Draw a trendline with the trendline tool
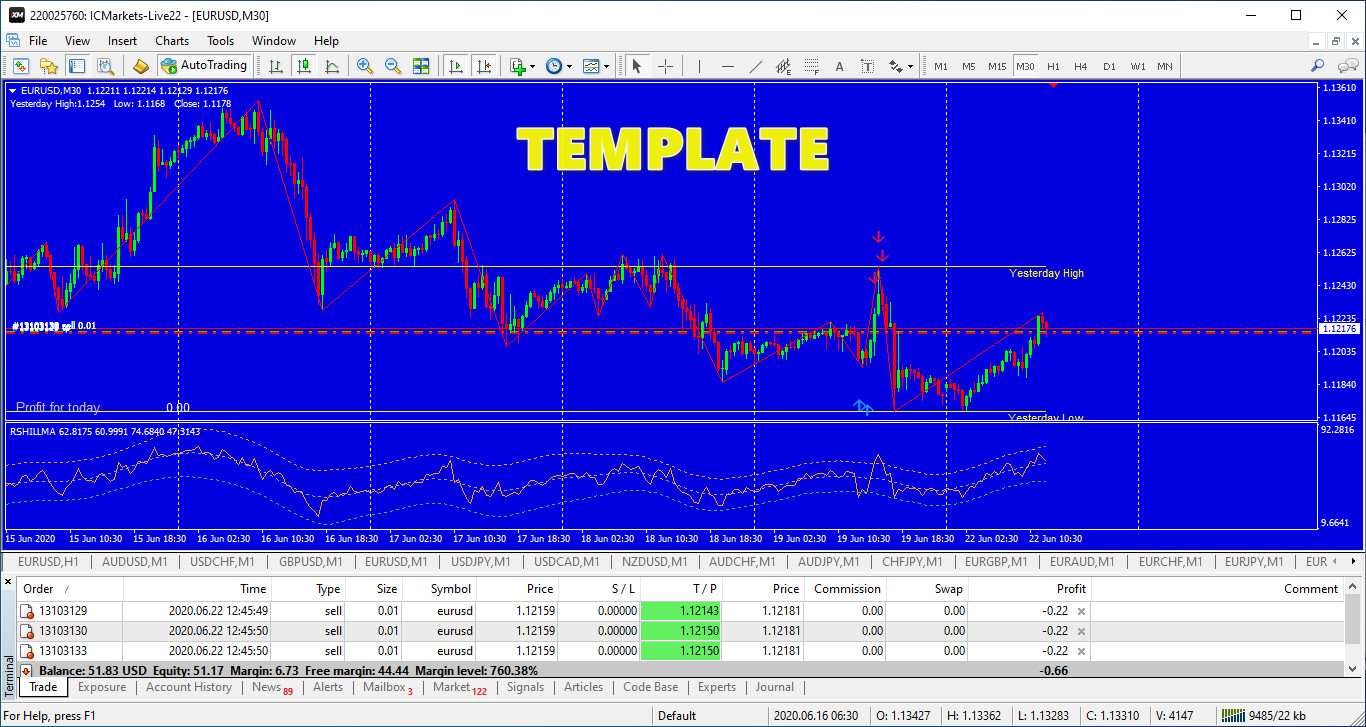This screenshot has width=1366, height=727. point(756,66)
